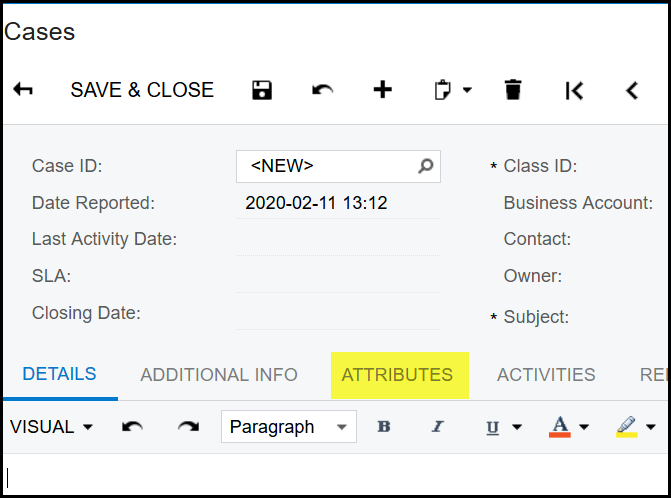Go to the first record
Viewport: 671px width, 498px height.
[x=574, y=90]
